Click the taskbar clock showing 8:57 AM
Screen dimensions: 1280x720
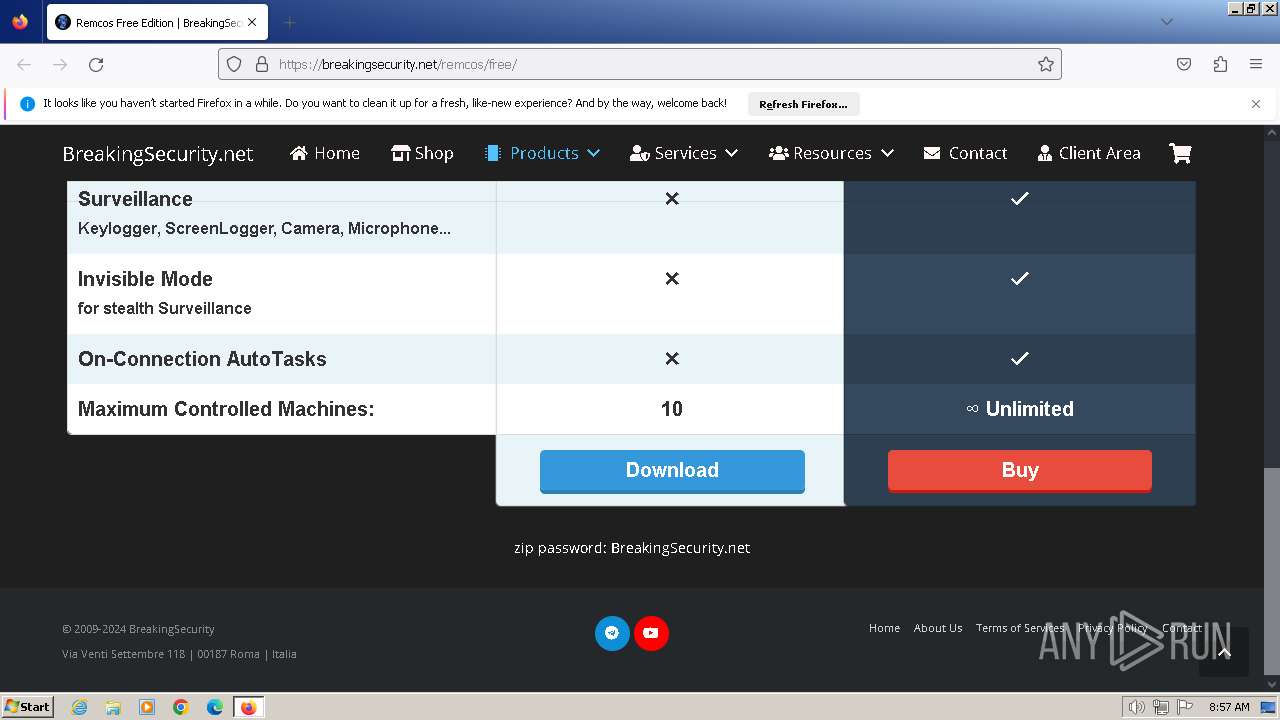pos(1229,707)
